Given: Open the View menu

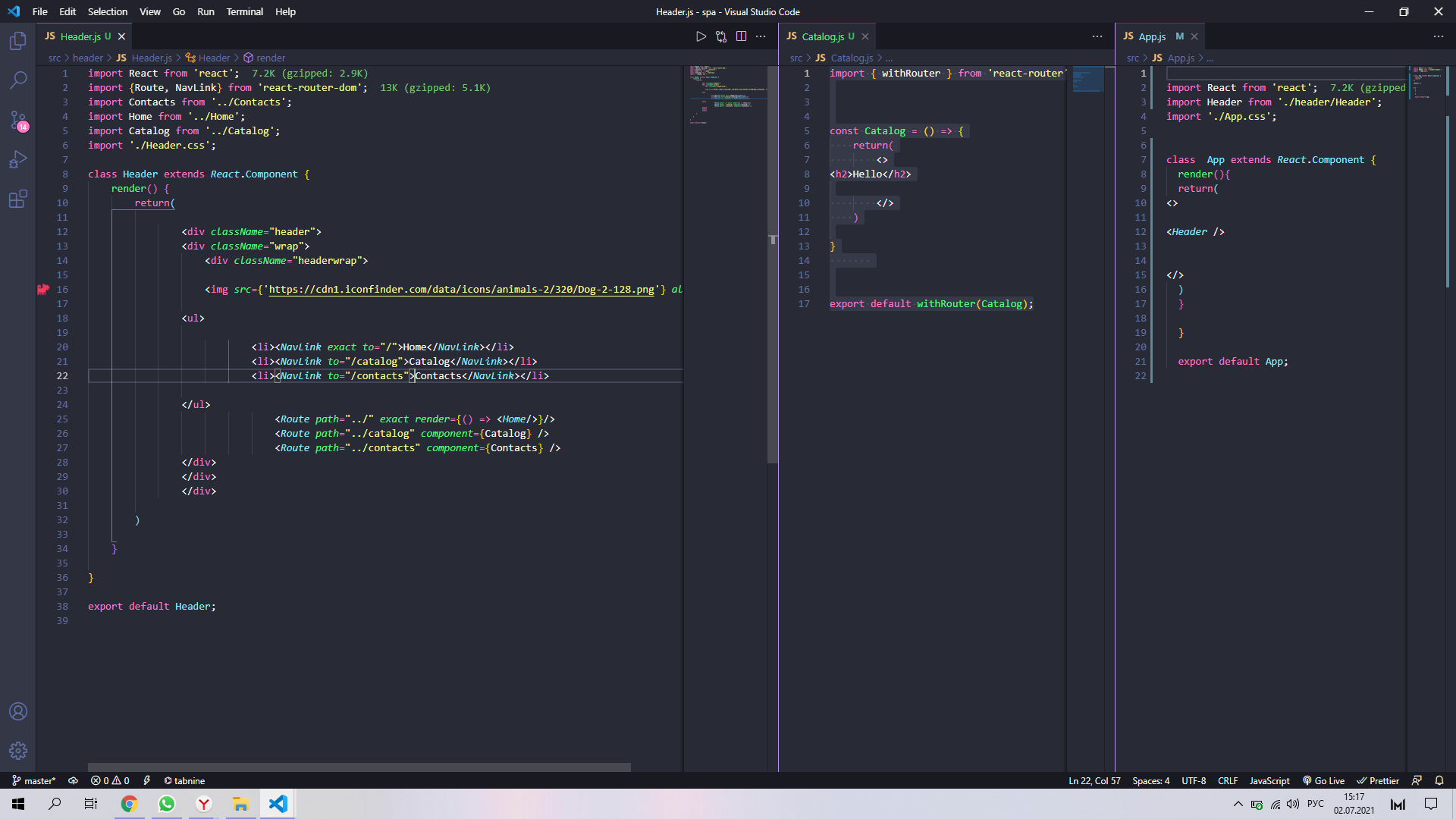Looking at the screenshot, I should click(150, 11).
